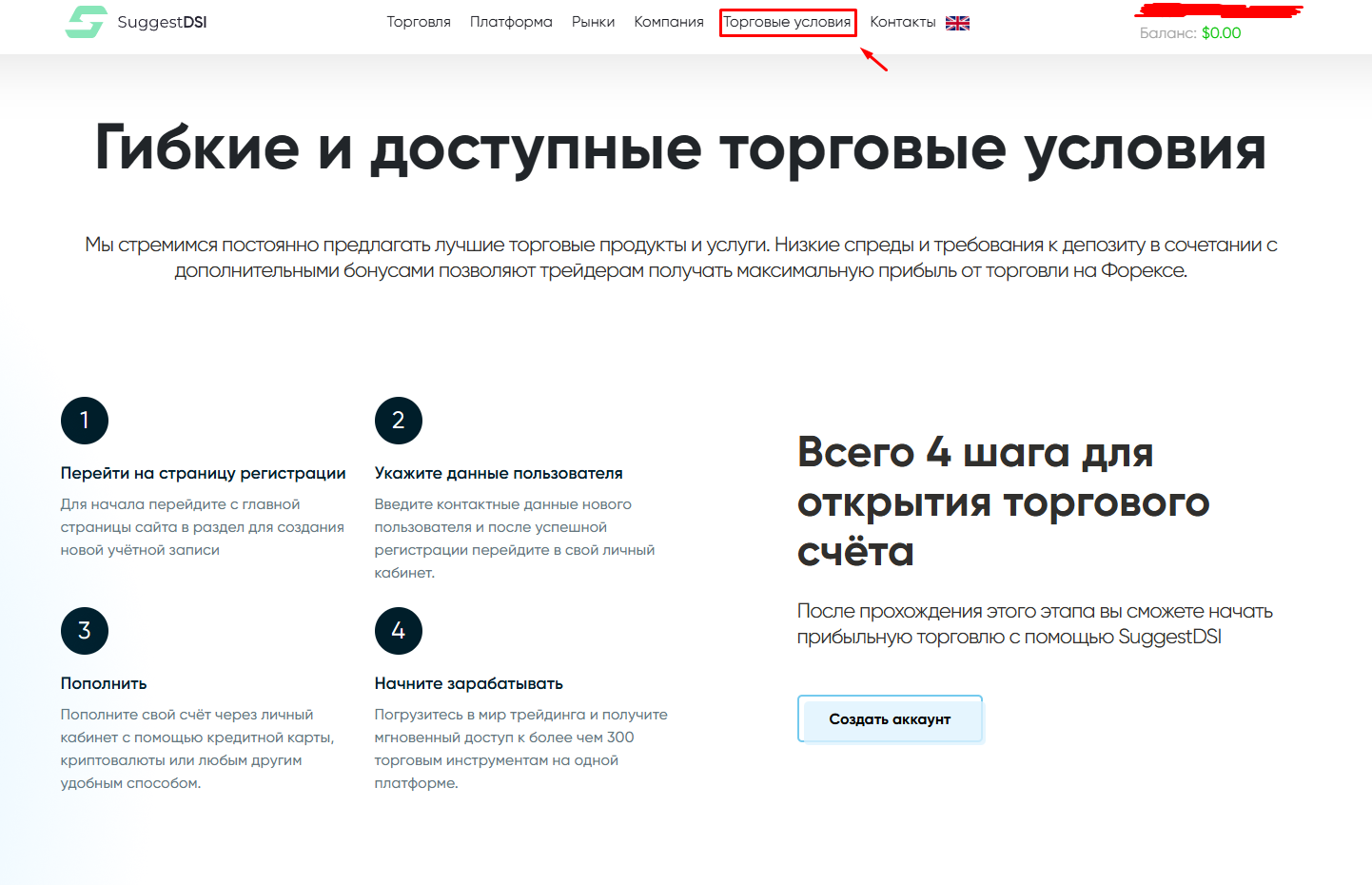Click the 'Начните зарабатывать' step heading
The image size is (1372, 885).
pos(468,683)
